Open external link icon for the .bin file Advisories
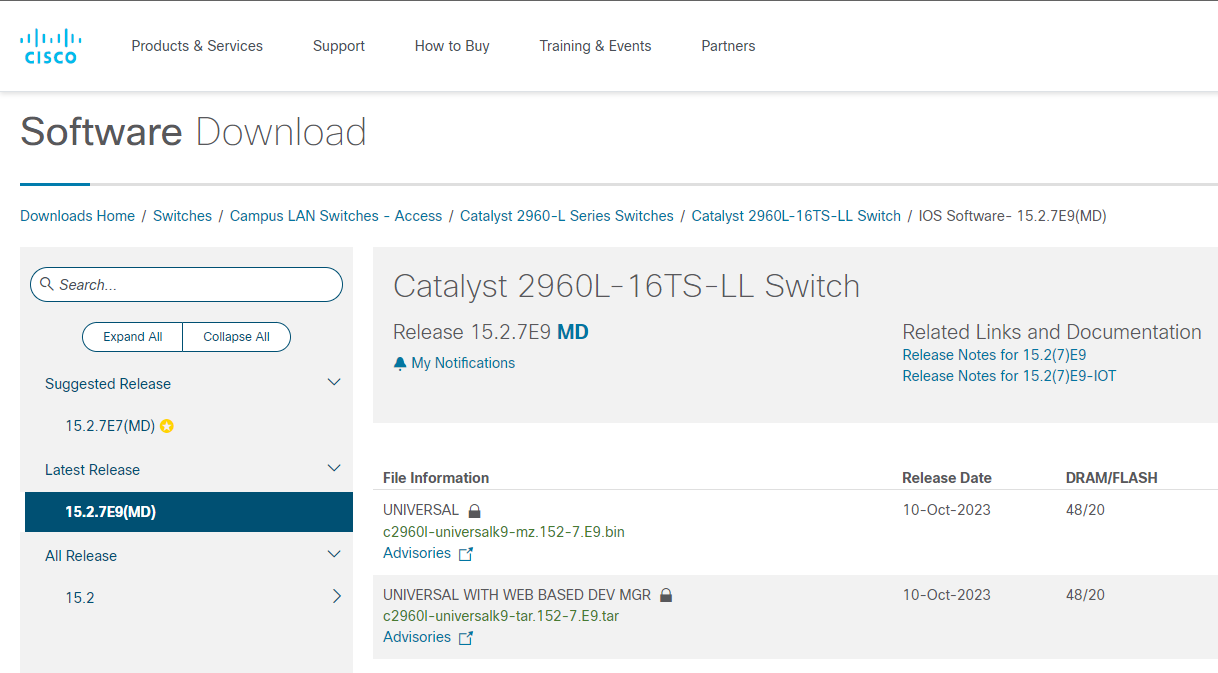This screenshot has width=1218, height=673. [466, 554]
